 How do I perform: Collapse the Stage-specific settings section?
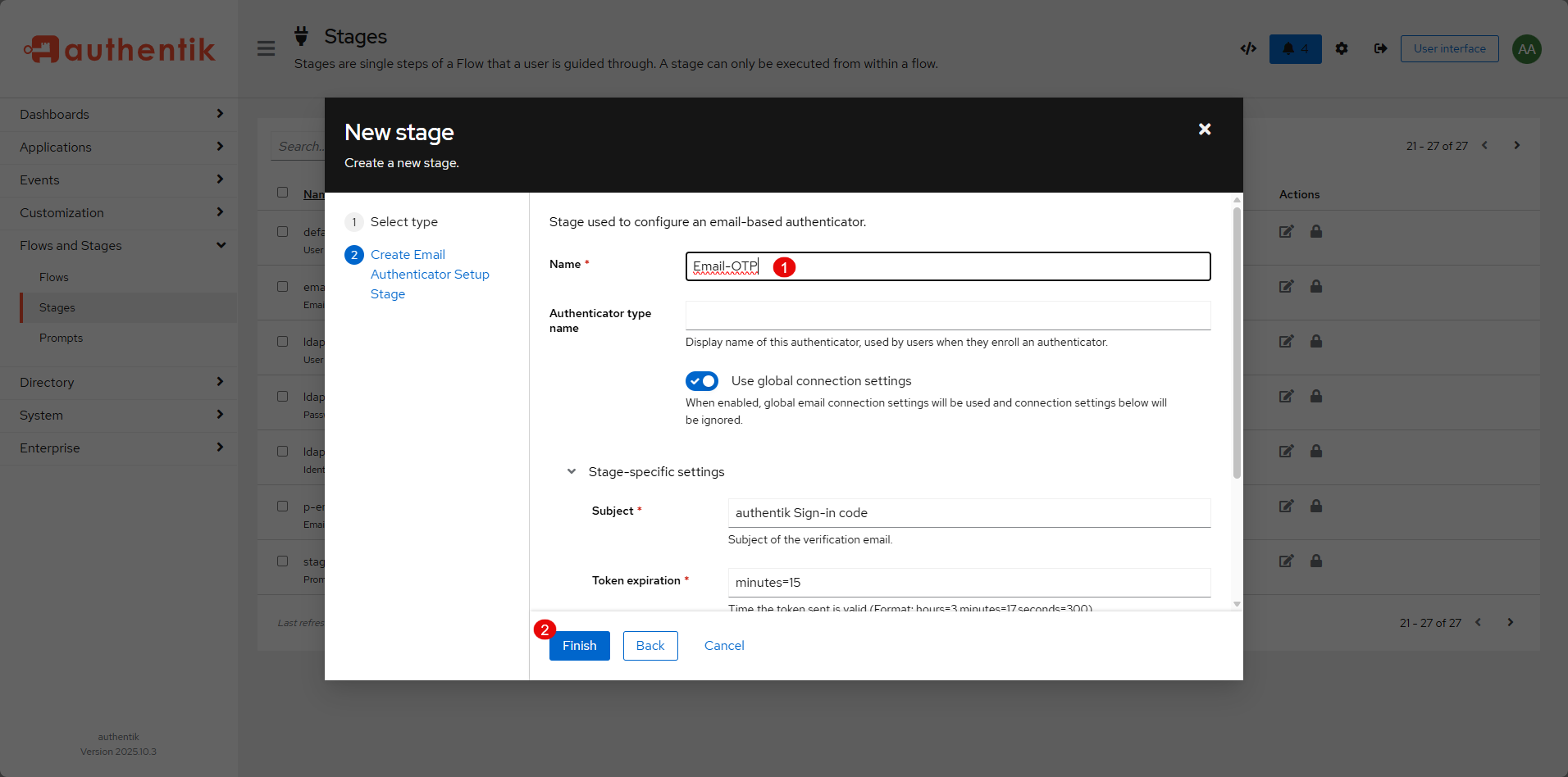pos(572,472)
